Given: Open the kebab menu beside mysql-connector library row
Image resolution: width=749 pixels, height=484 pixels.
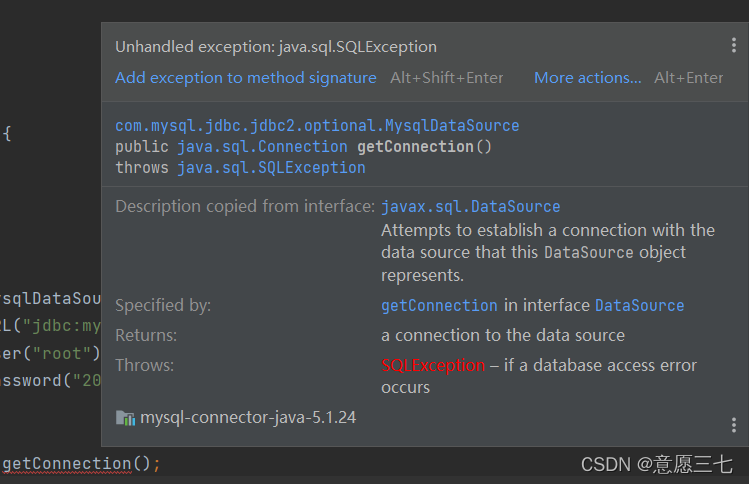Looking at the screenshot, I should [734, 424].
